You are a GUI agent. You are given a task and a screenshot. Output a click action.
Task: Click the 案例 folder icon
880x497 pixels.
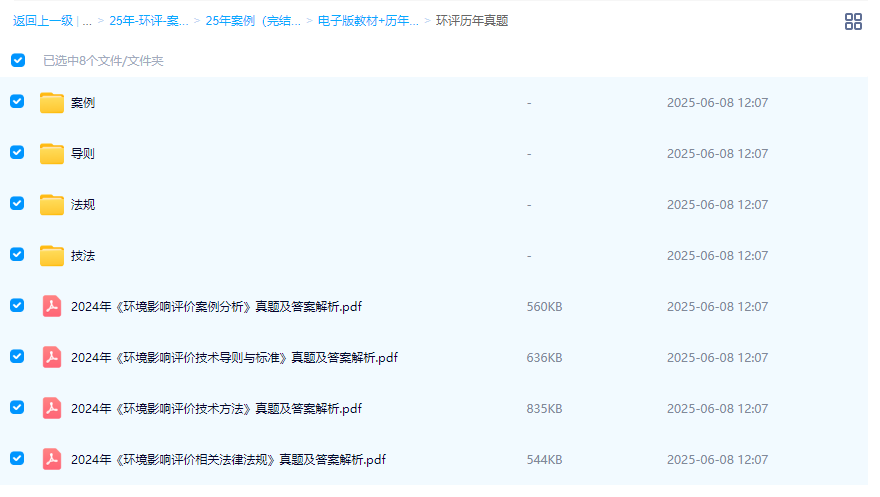click(x=52, y=103)
